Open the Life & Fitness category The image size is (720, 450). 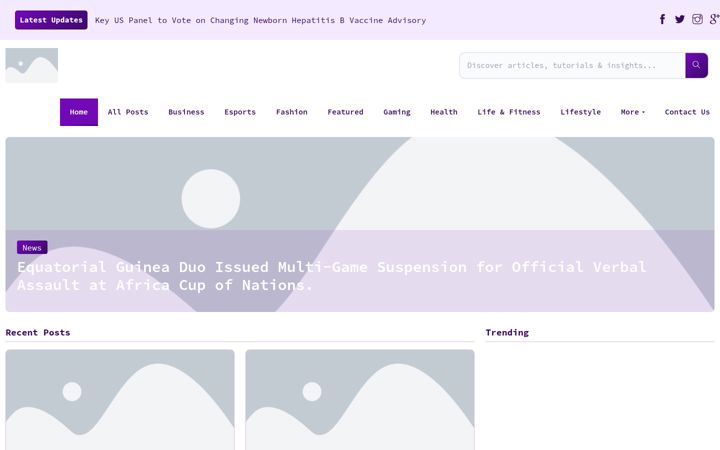[509, 112]
